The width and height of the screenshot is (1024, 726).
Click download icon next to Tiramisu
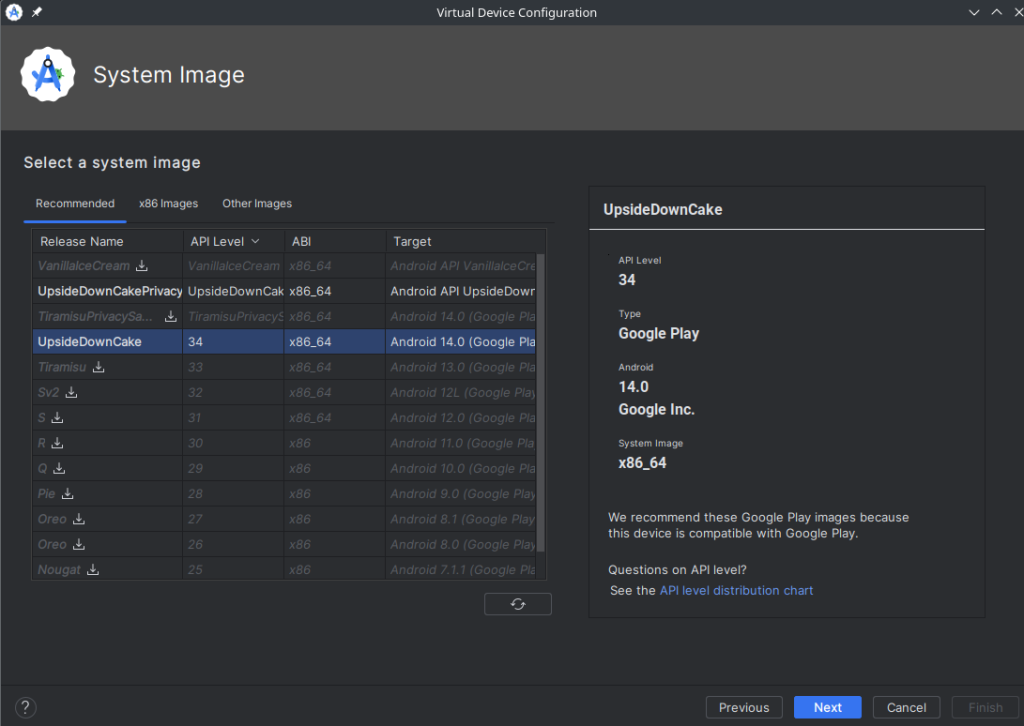99,367
